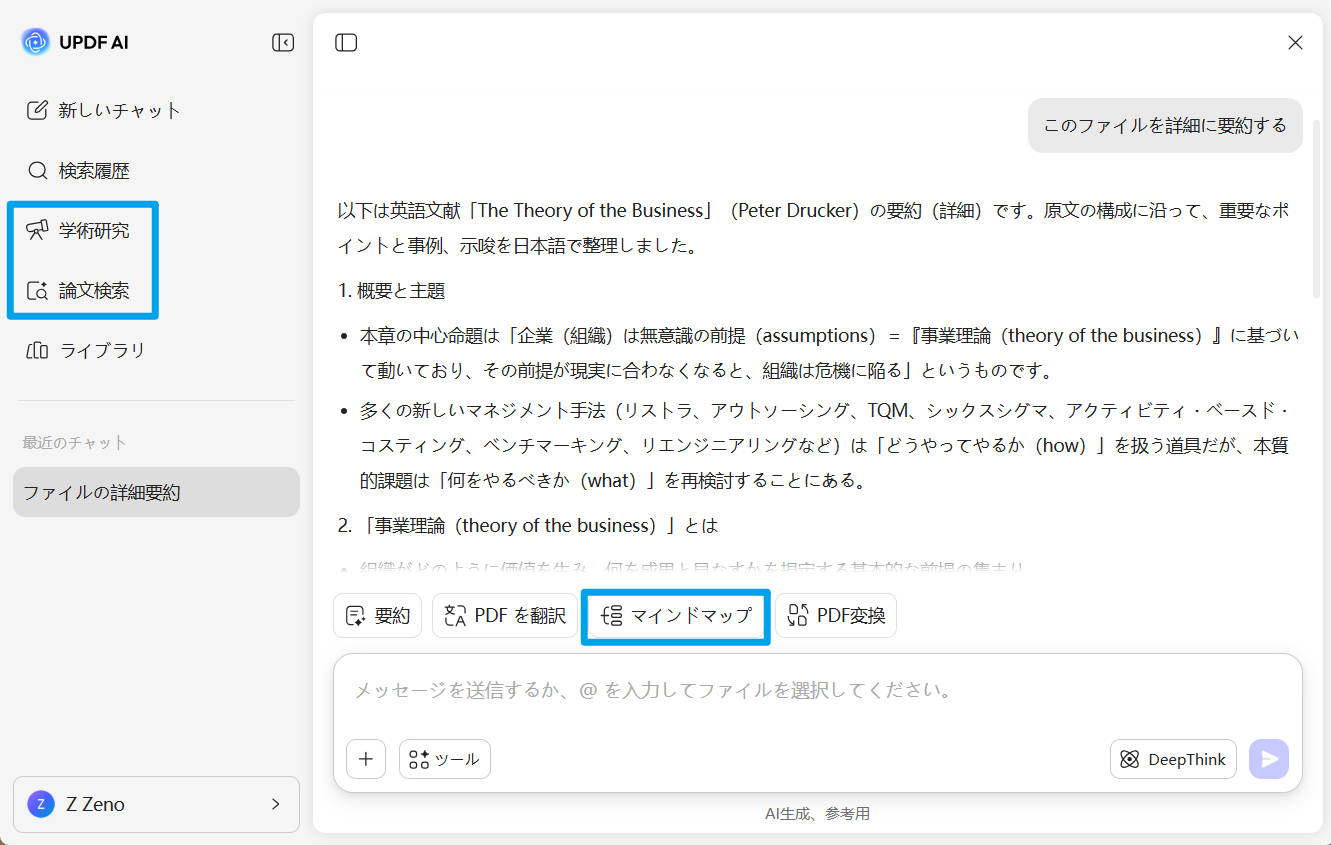The height and width of the screenshot is (845, 1331).
Task: Generate a マインドマップ
Action: click(x=676, y=616)
